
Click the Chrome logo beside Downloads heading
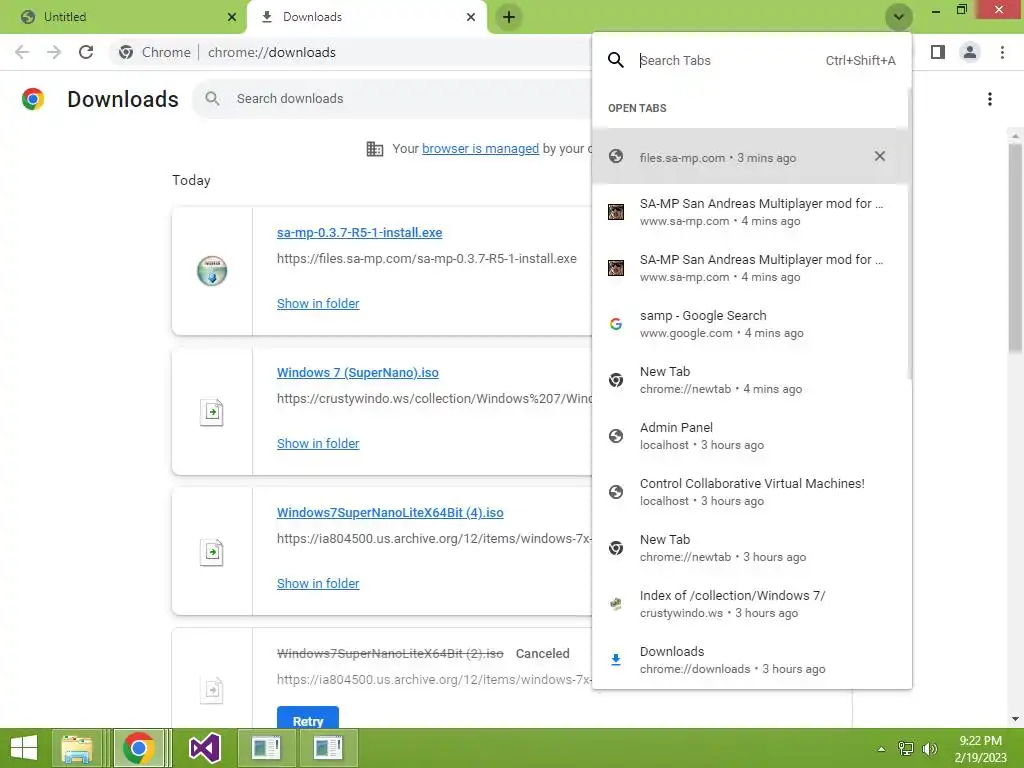(x=33, y=99)
